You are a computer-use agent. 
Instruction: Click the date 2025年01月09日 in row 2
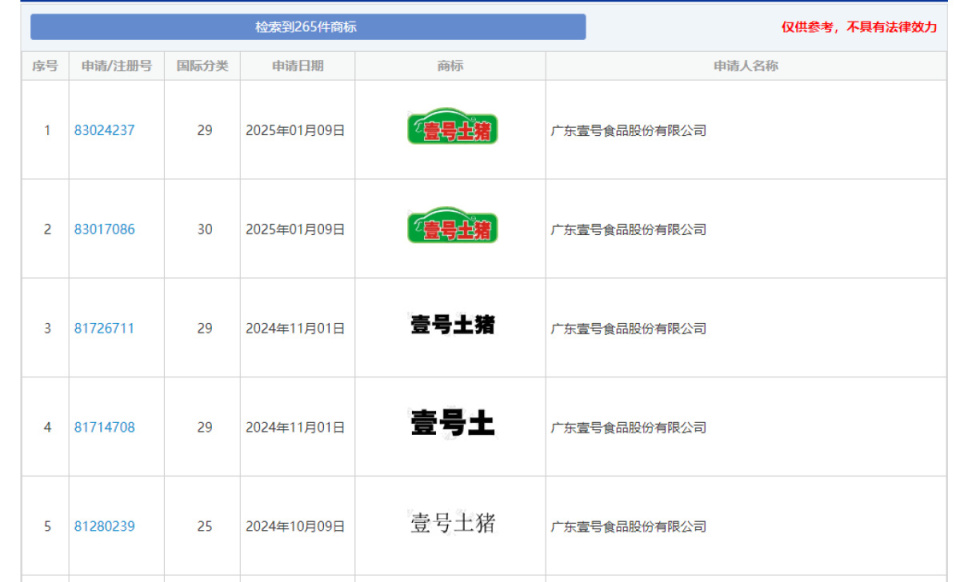pos(295,229)
